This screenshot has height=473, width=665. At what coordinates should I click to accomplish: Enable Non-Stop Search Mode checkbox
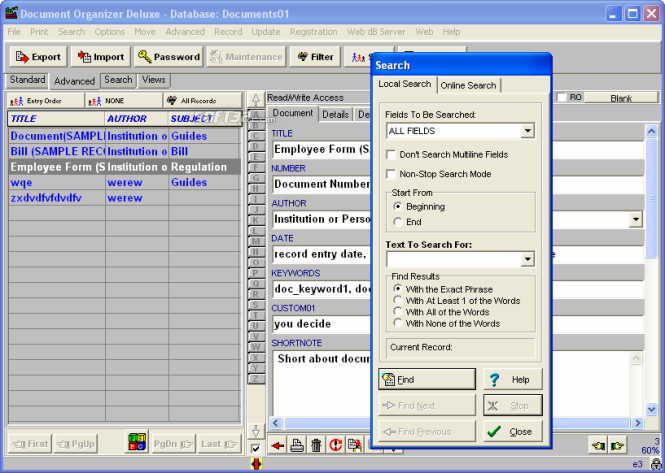click(x=391, y=174)
